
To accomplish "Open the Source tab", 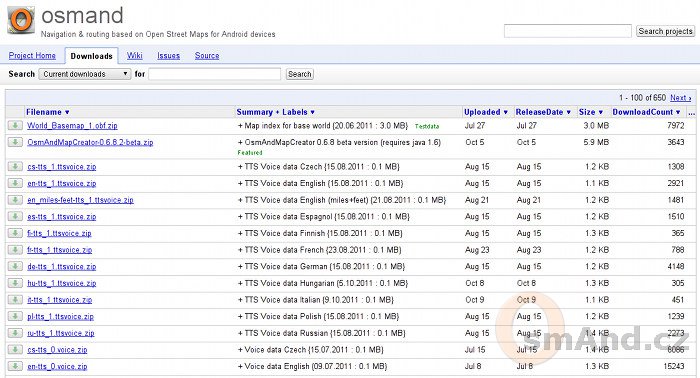I will tap(207, 56).
